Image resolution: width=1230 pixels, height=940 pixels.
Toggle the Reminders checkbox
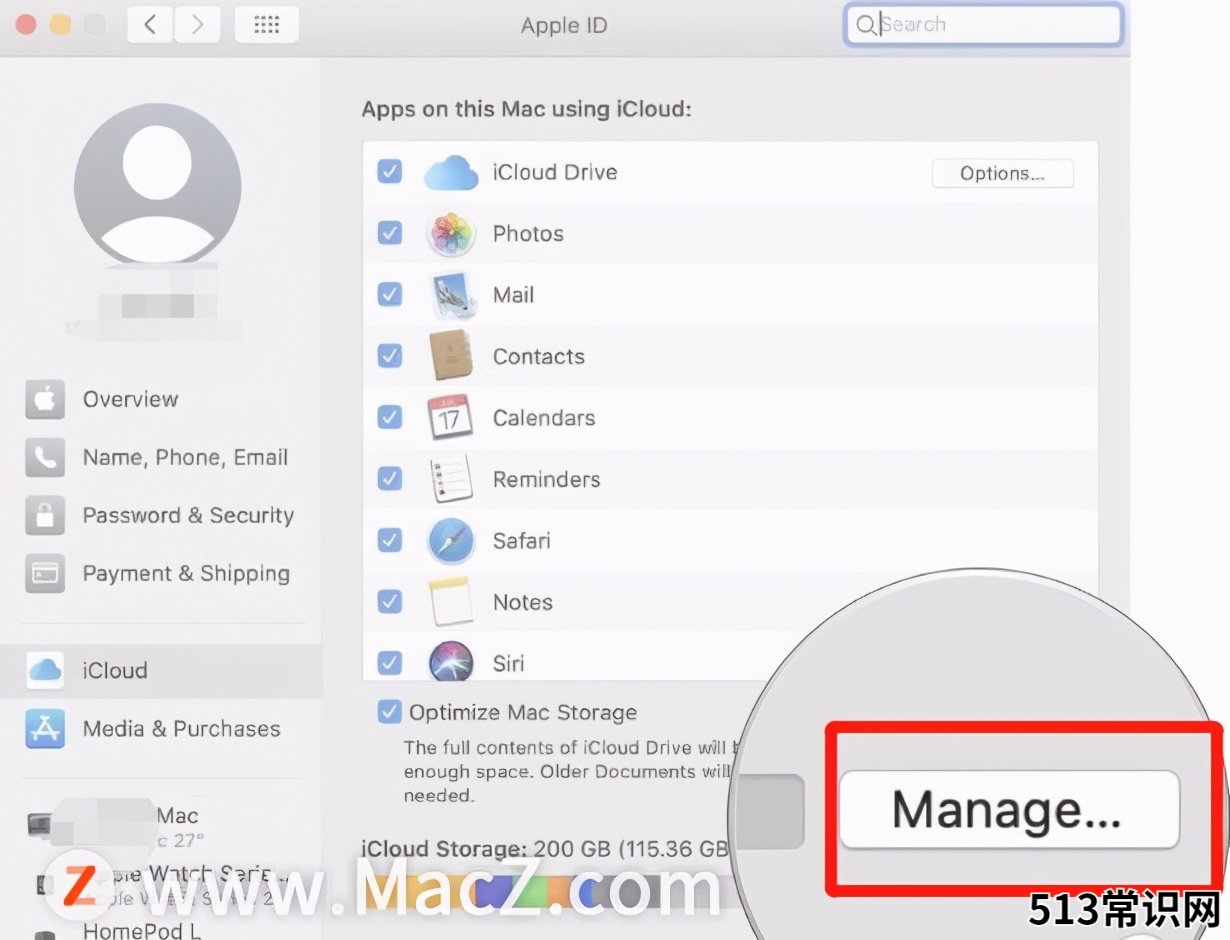pyautogui.click(x=389, y=479)
